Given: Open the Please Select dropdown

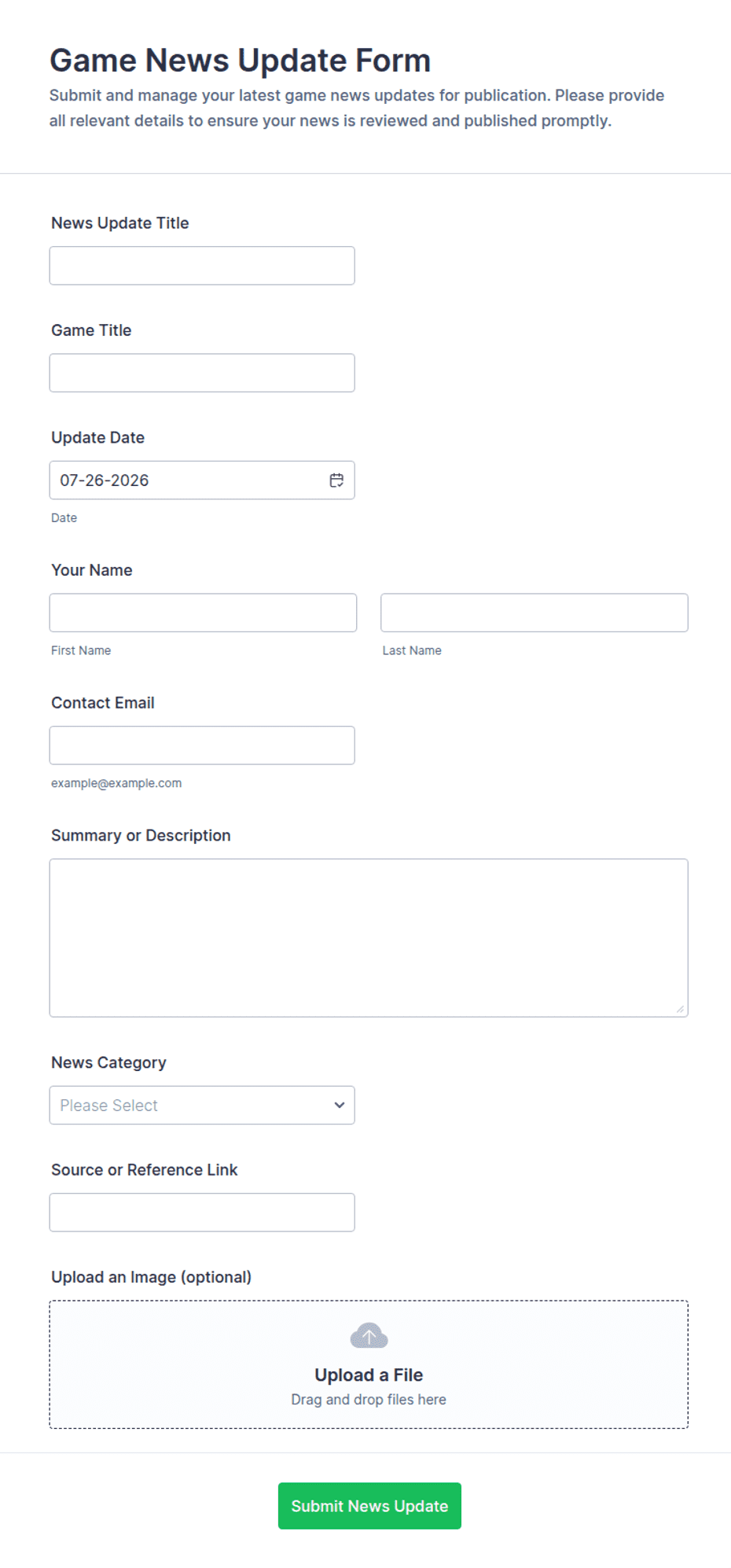Looking at the screenshot, I should [x=202, y=1105].
